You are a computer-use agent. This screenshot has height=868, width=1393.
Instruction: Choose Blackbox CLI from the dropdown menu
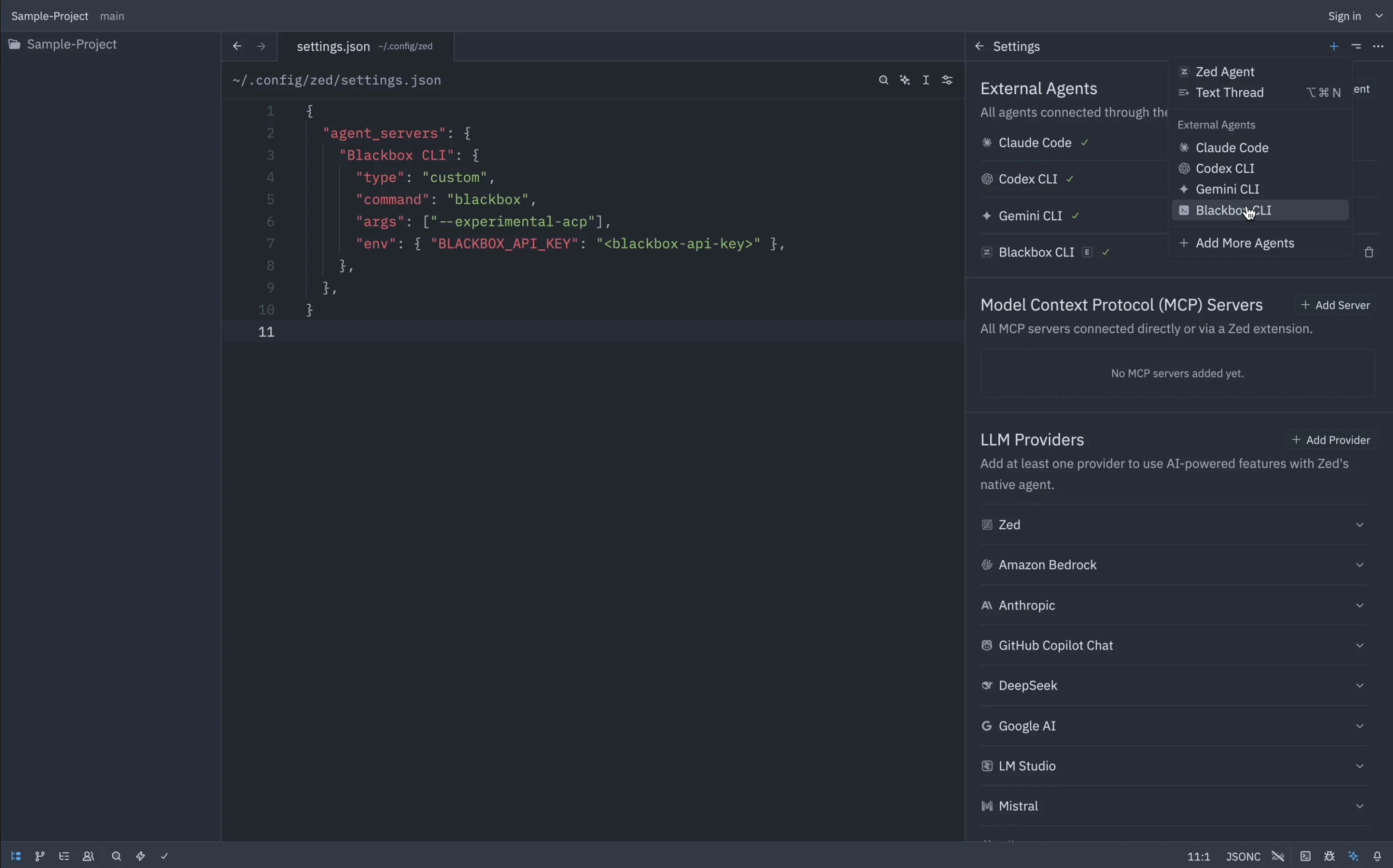click(x=1260, y=210)
